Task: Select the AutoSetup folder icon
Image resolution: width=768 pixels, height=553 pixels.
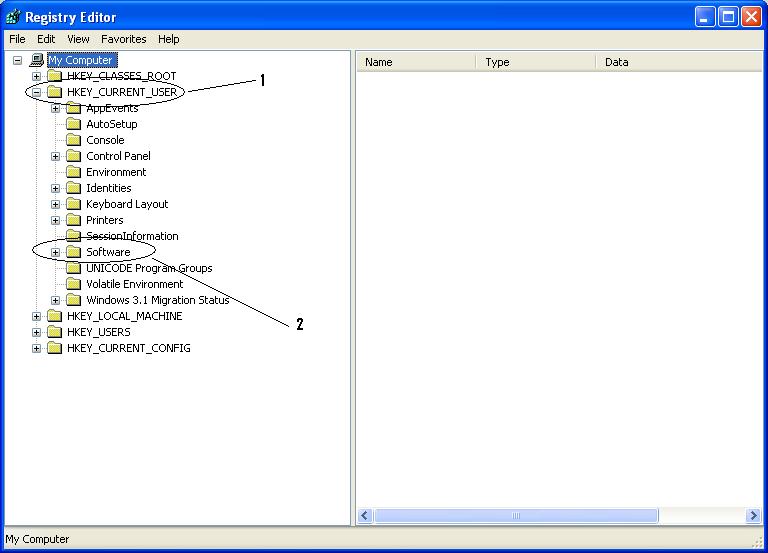Action: [x=73, y=124]
